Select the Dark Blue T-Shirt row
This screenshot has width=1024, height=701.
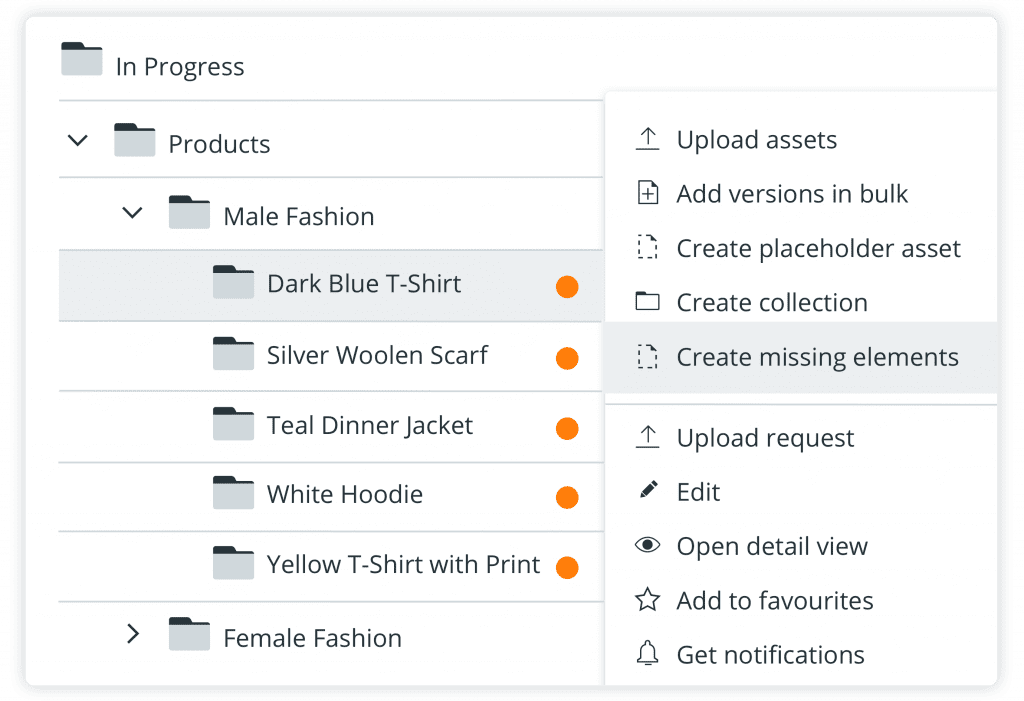pos(364,284)
